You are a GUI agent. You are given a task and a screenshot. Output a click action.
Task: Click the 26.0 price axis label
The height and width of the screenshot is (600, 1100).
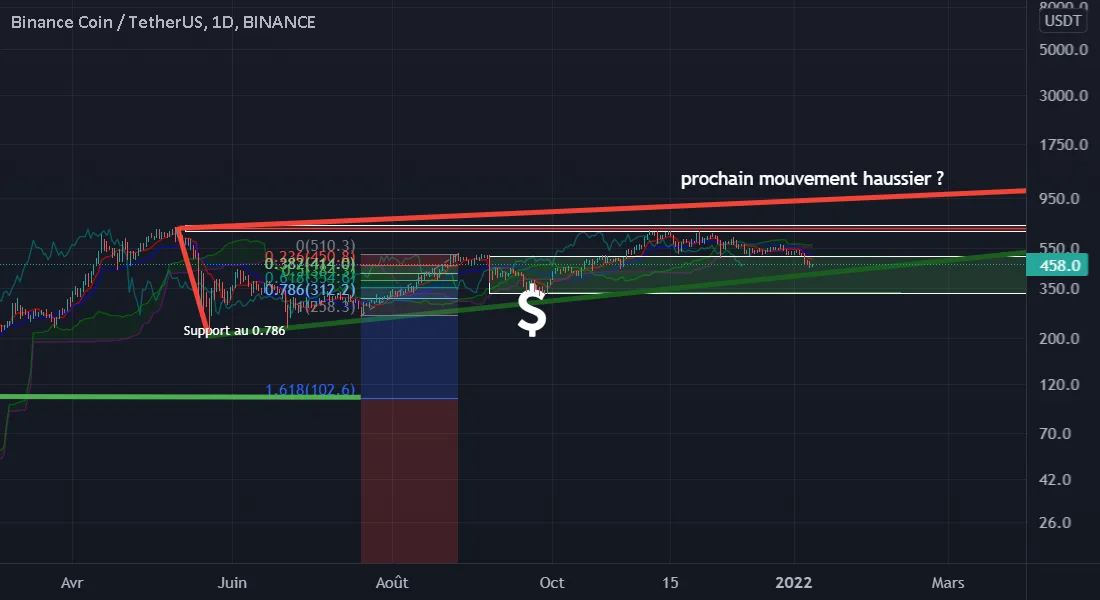1055,523
